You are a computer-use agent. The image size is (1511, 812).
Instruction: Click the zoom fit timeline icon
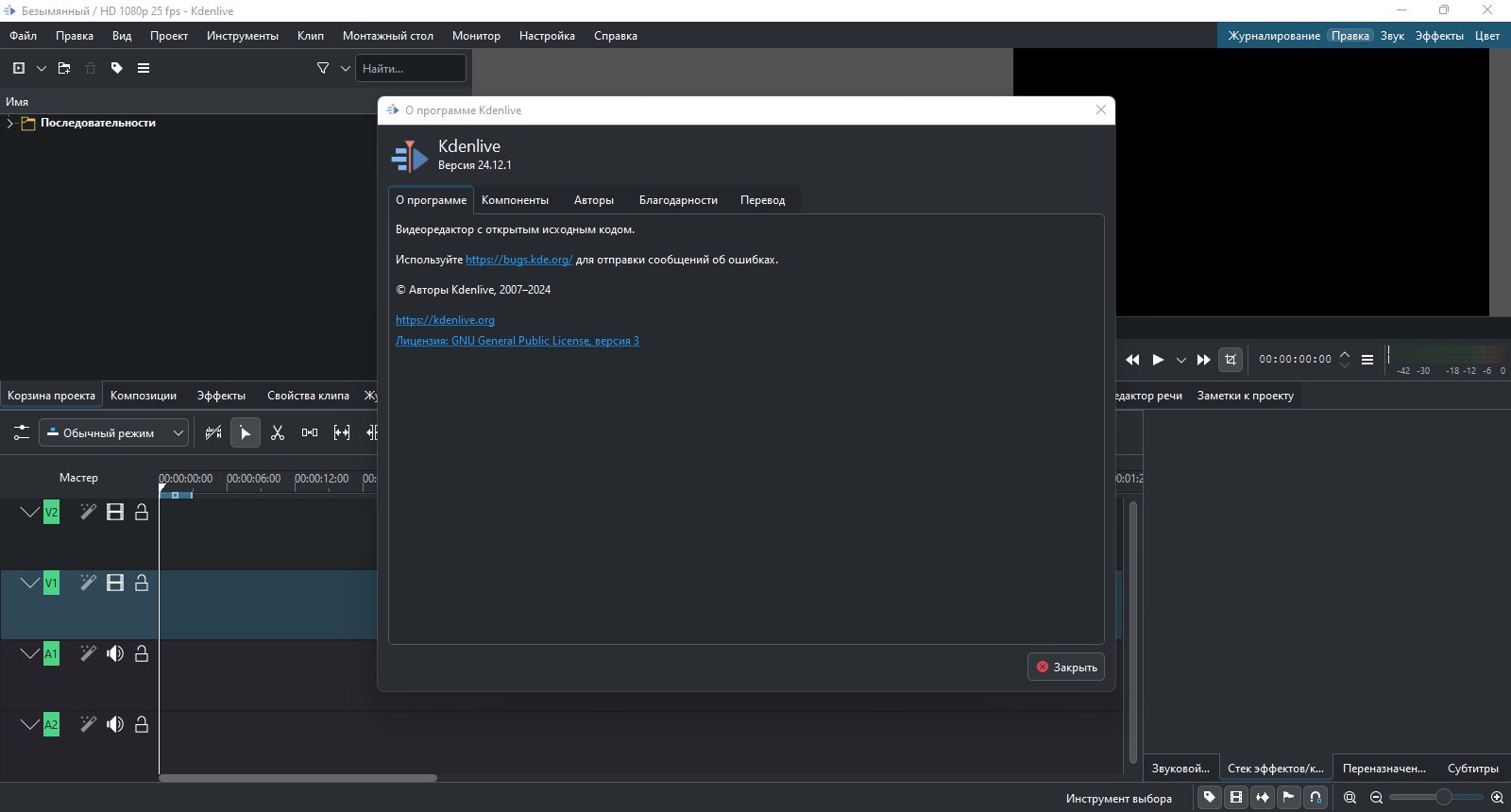pyautogui.click(x=1350, y=798)
